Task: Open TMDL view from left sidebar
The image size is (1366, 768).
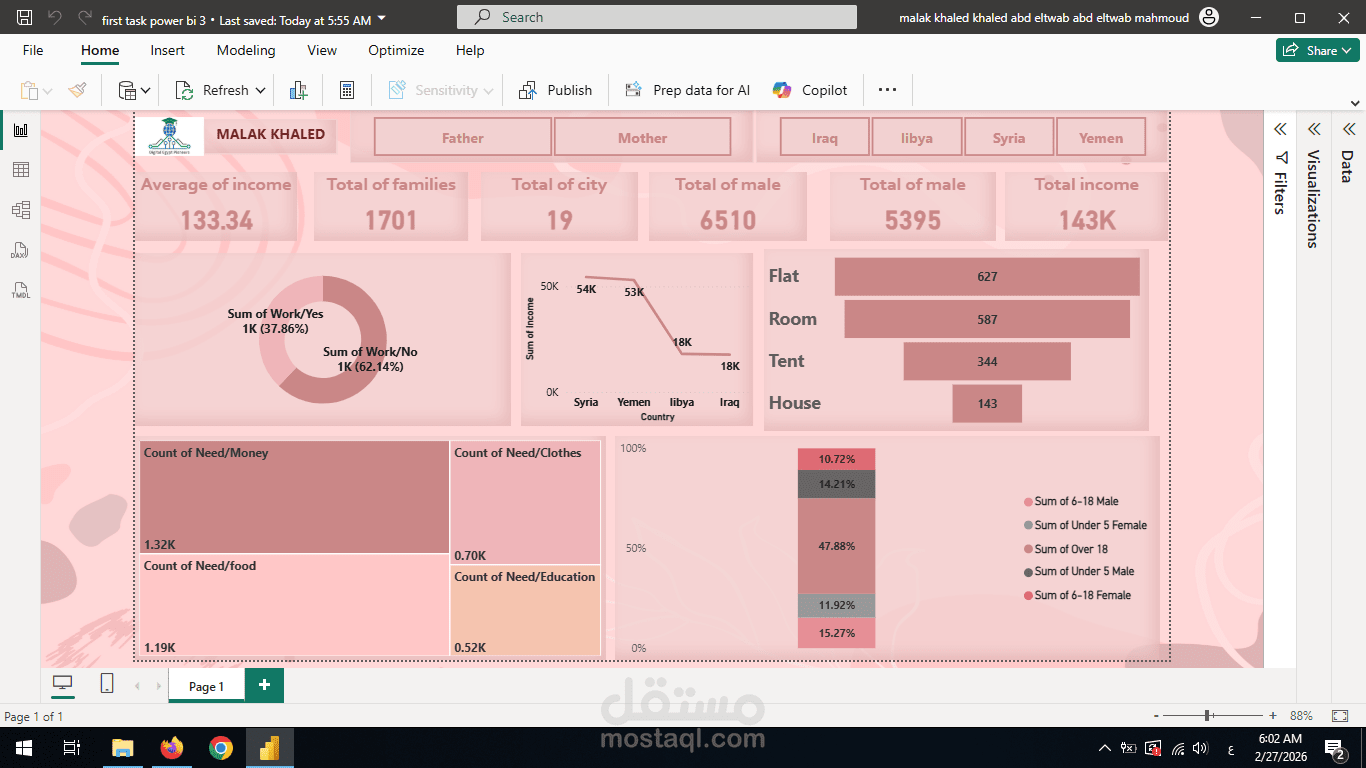Action: (20, 290)
